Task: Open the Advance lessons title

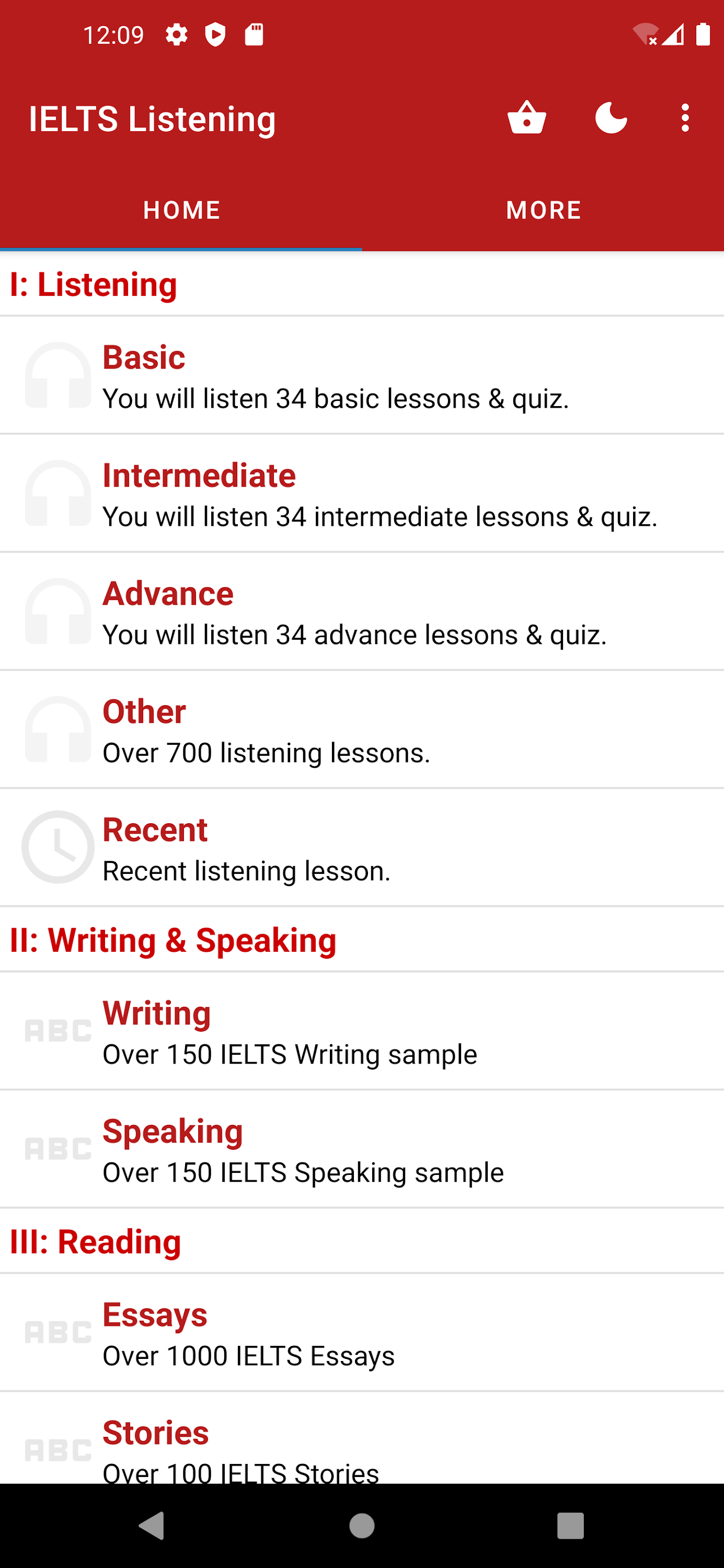Action: coord(168,593)
